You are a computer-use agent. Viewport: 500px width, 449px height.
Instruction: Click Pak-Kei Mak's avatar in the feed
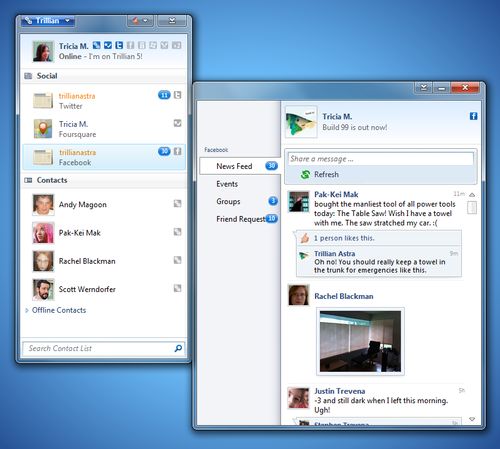pyautogui.click(x=298, y=201)
